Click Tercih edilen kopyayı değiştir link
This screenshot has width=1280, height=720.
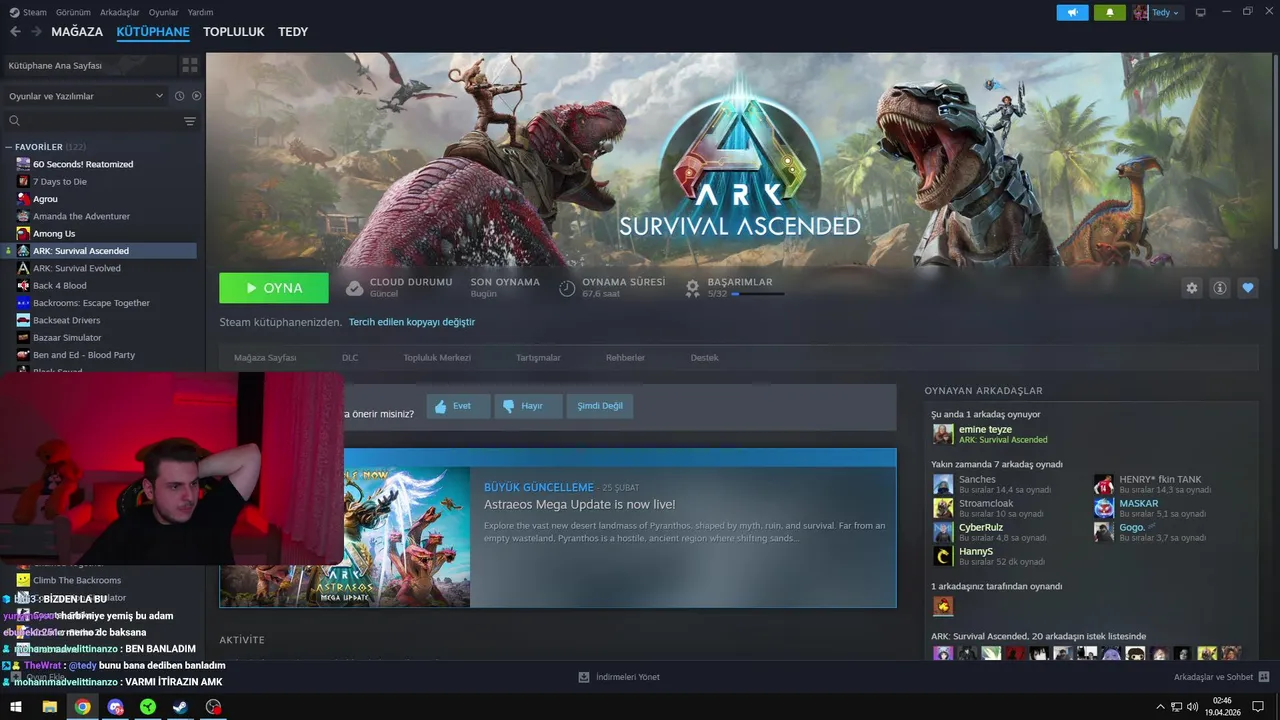pos(412,322)
